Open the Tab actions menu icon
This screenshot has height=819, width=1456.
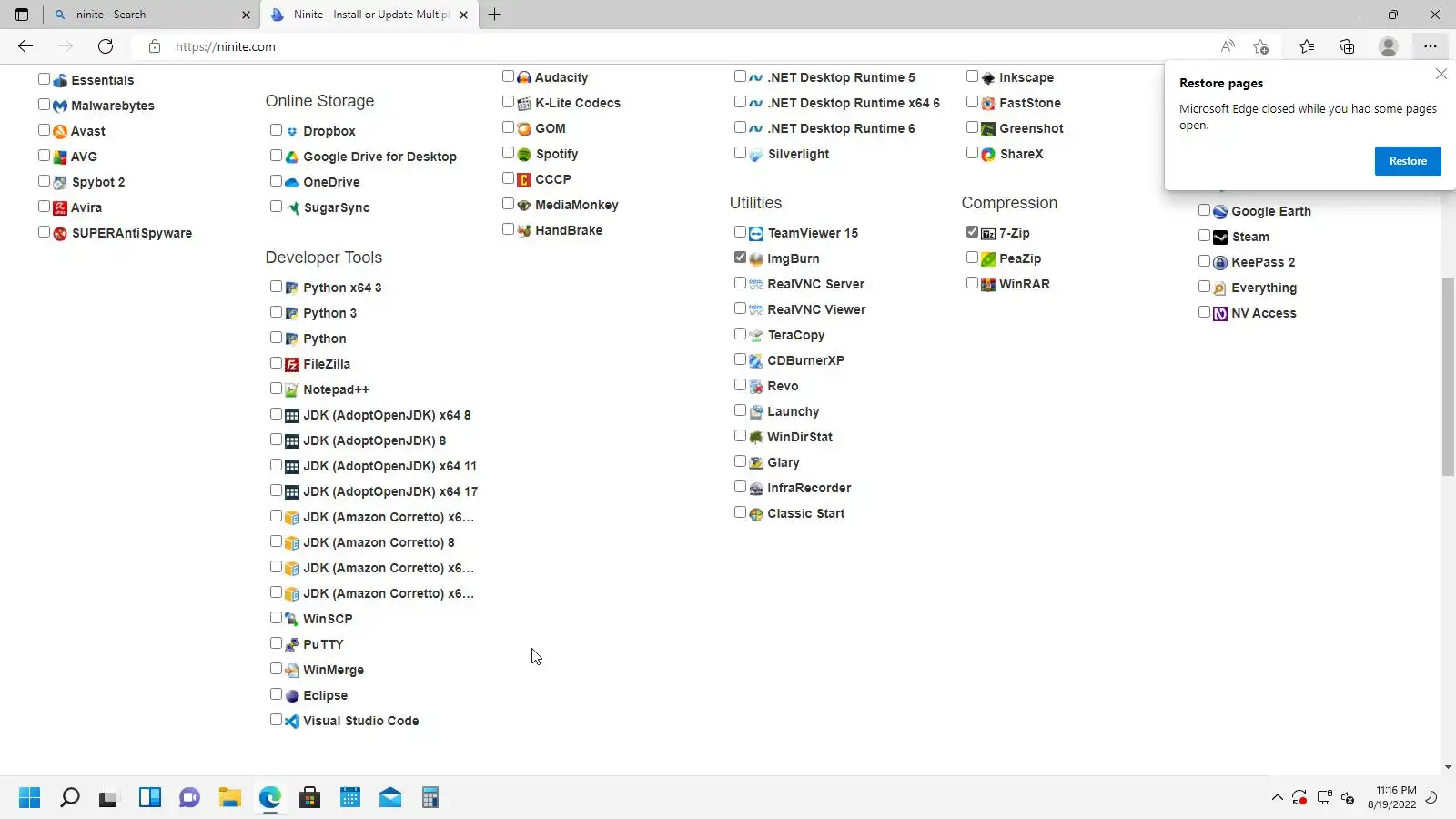[x=22, y=15]
